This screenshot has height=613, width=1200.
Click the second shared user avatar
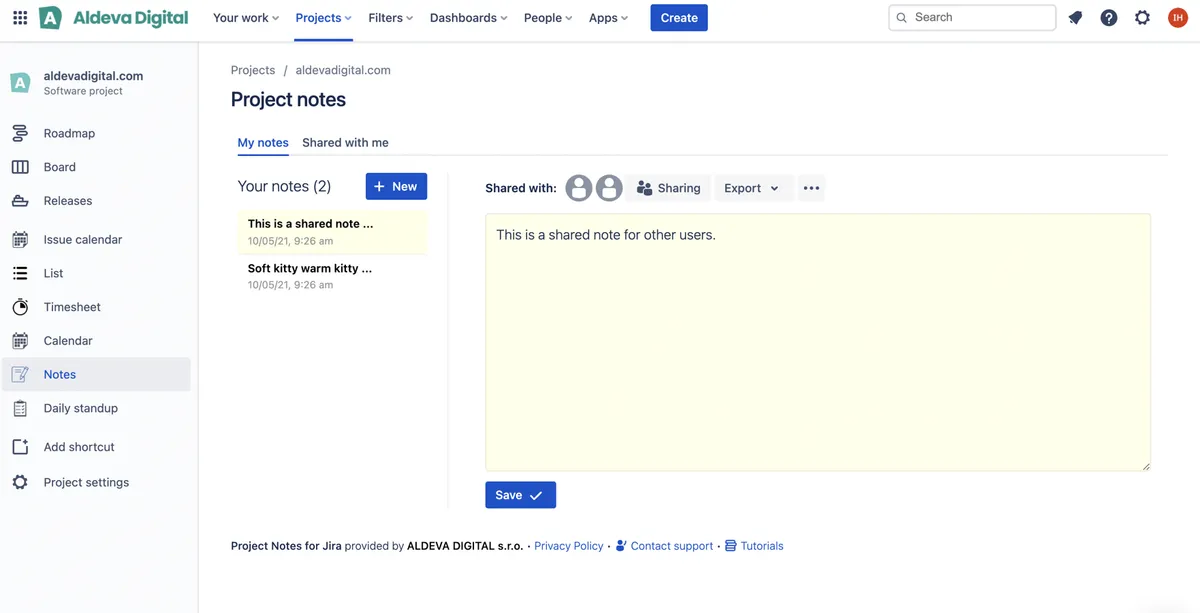(x=609, y=188)
